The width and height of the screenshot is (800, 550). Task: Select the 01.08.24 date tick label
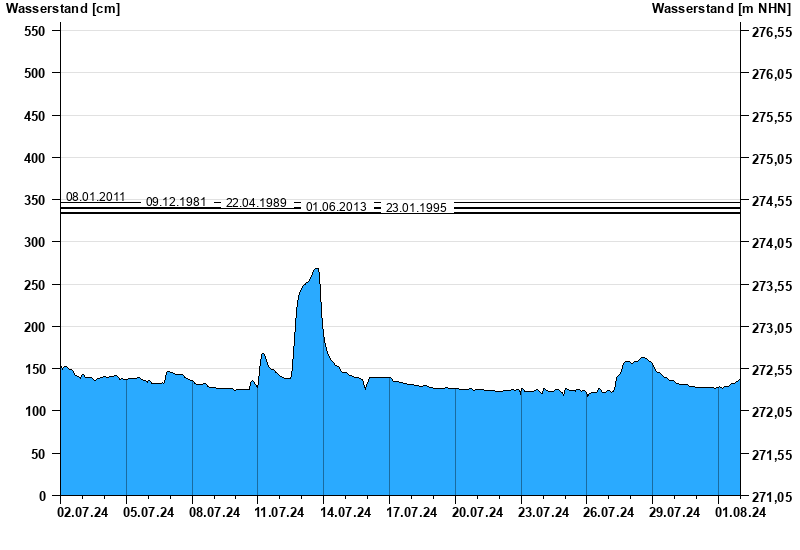coord(740,513)
